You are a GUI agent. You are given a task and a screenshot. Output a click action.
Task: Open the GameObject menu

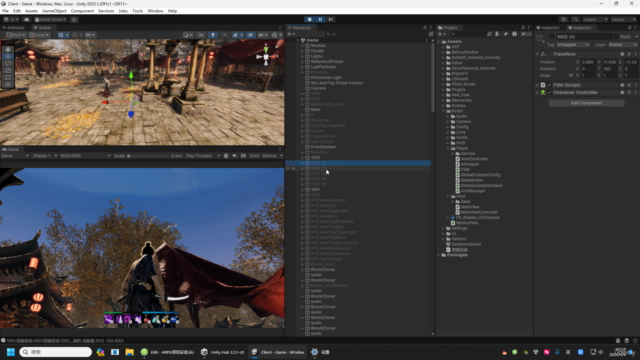(x=54, y=11)
